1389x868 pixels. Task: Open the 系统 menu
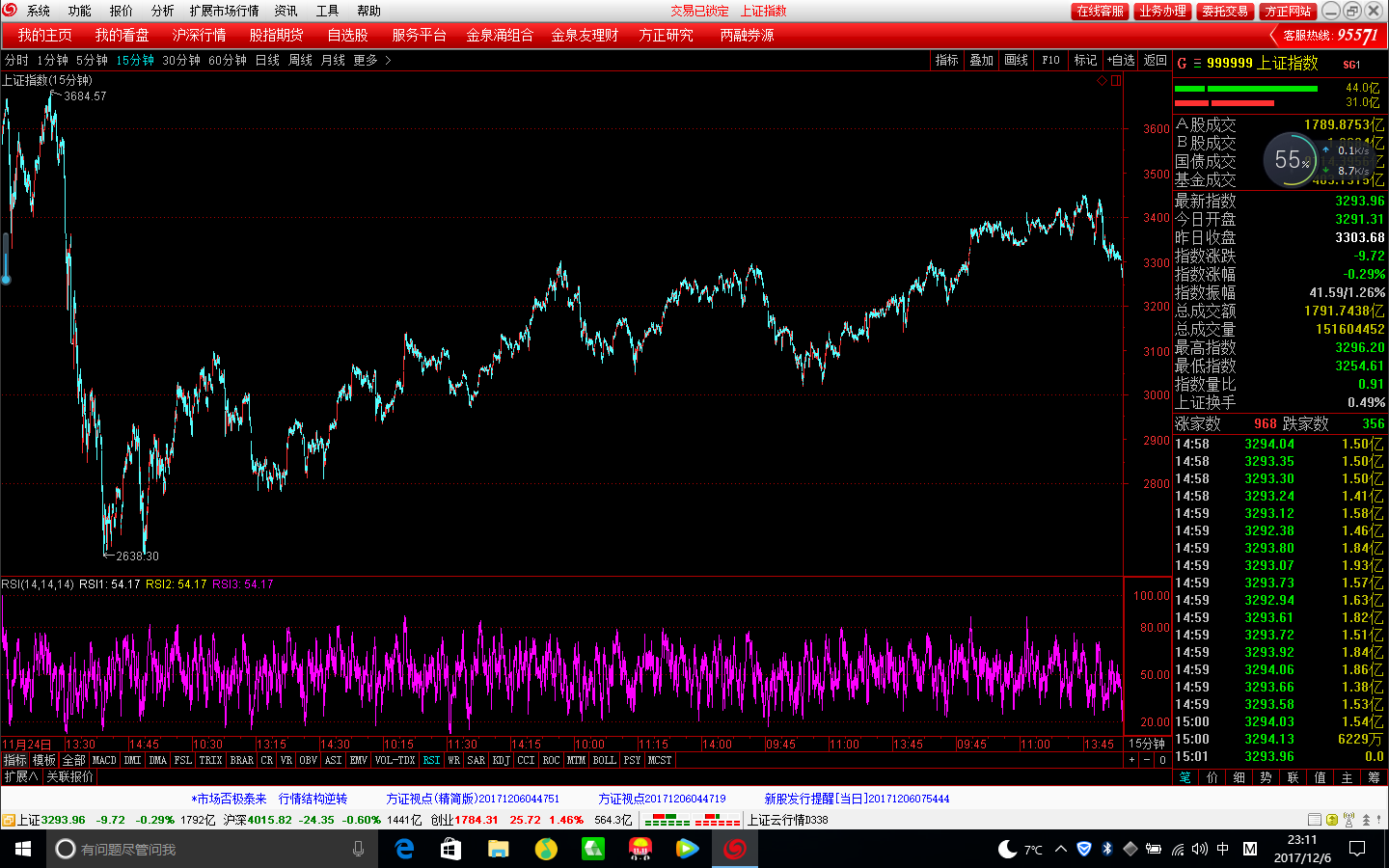[39, 11]
